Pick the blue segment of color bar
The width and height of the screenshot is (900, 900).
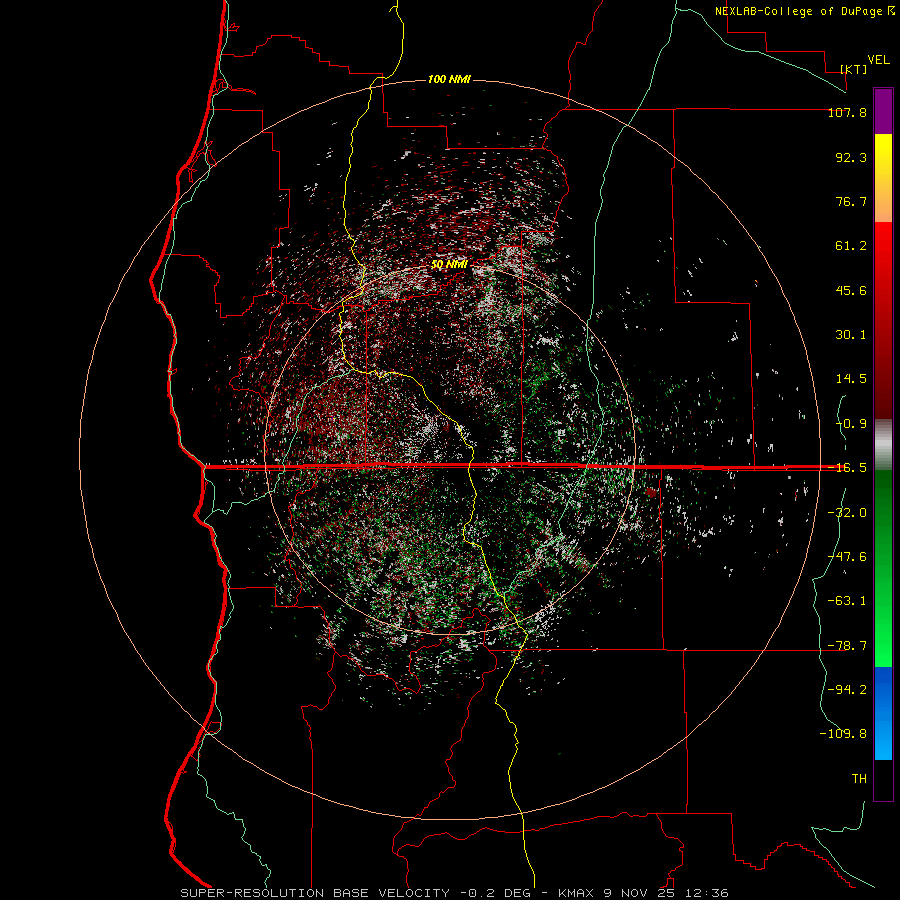pos(883,713)
